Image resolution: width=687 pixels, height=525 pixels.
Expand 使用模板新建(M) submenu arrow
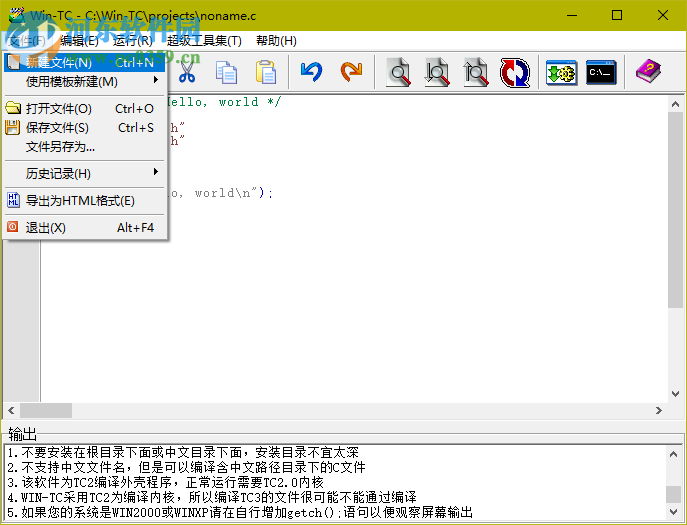coord(156,80)
